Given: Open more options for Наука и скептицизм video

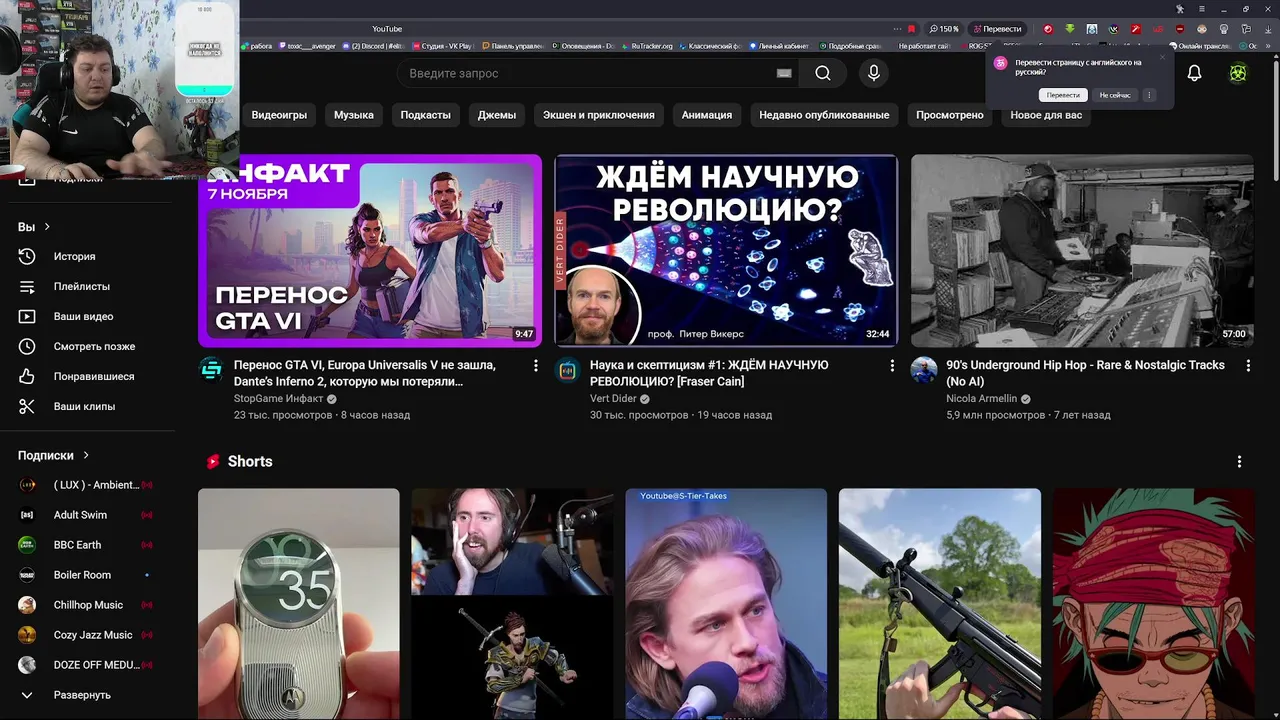Looking at the screenshot, I should 892,366.
